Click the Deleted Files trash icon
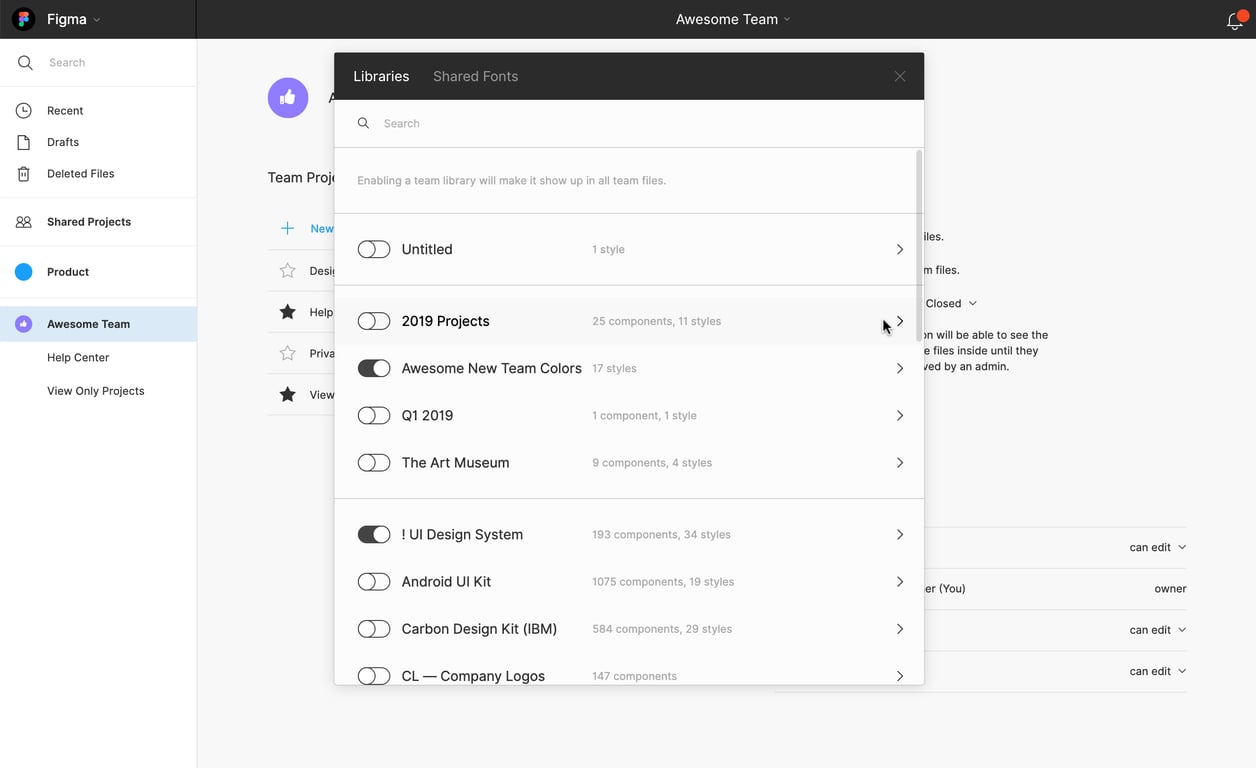The image size is (1256, 768). (x=24, y=174)
